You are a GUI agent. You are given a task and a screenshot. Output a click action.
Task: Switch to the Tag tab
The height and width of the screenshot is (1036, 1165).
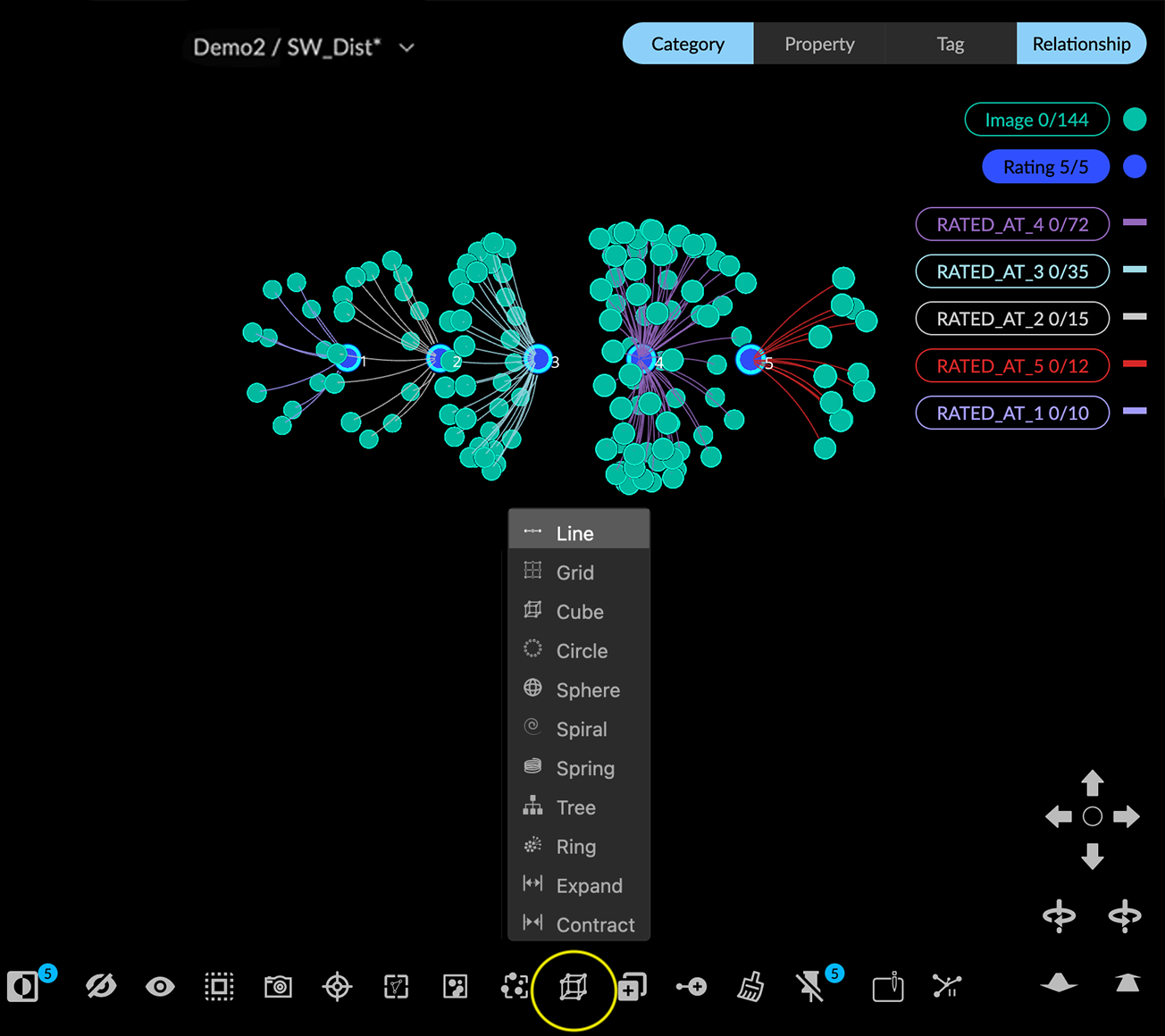click(x=950, y=44)
